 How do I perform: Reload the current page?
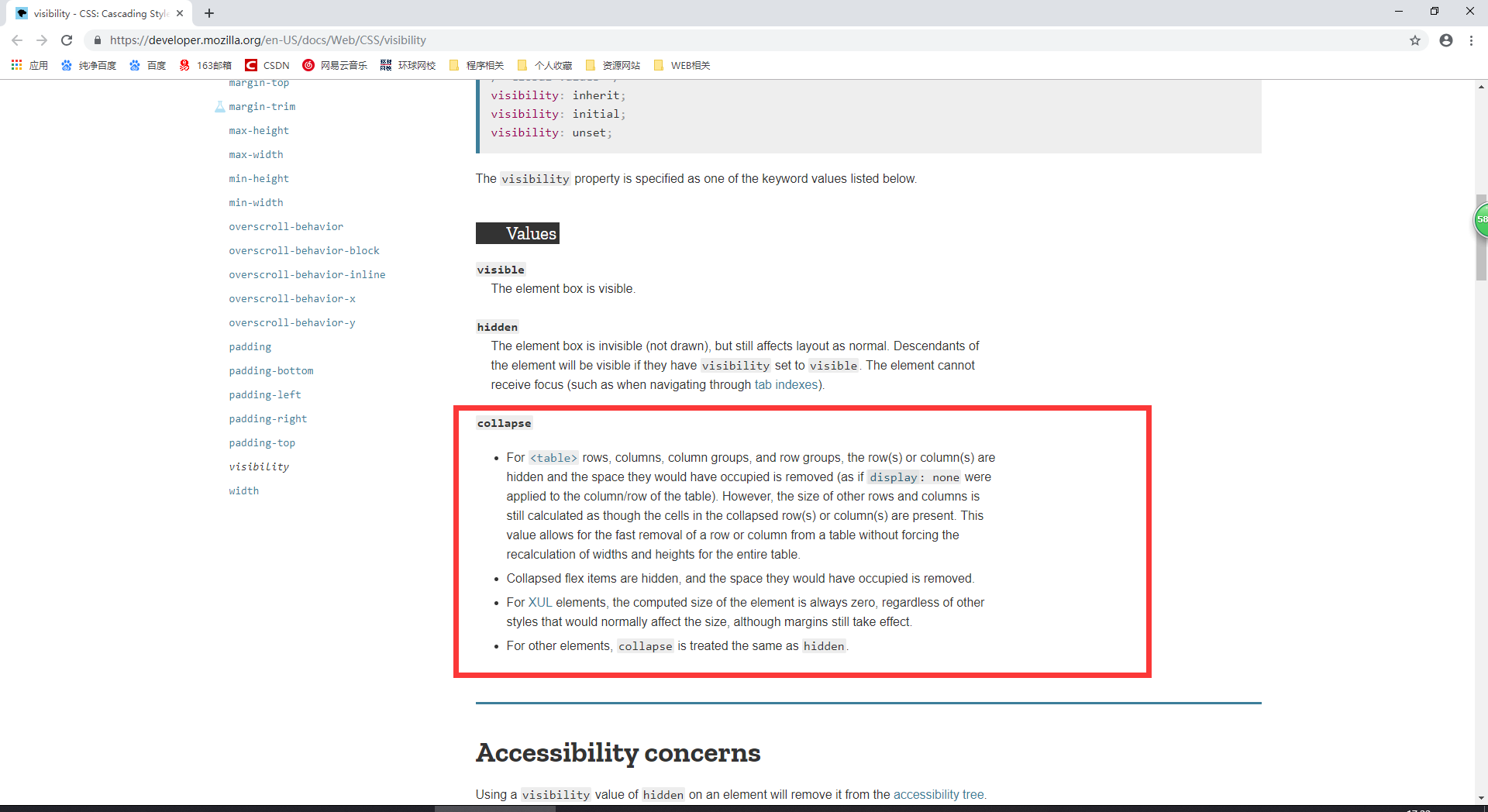click(67, 40)
